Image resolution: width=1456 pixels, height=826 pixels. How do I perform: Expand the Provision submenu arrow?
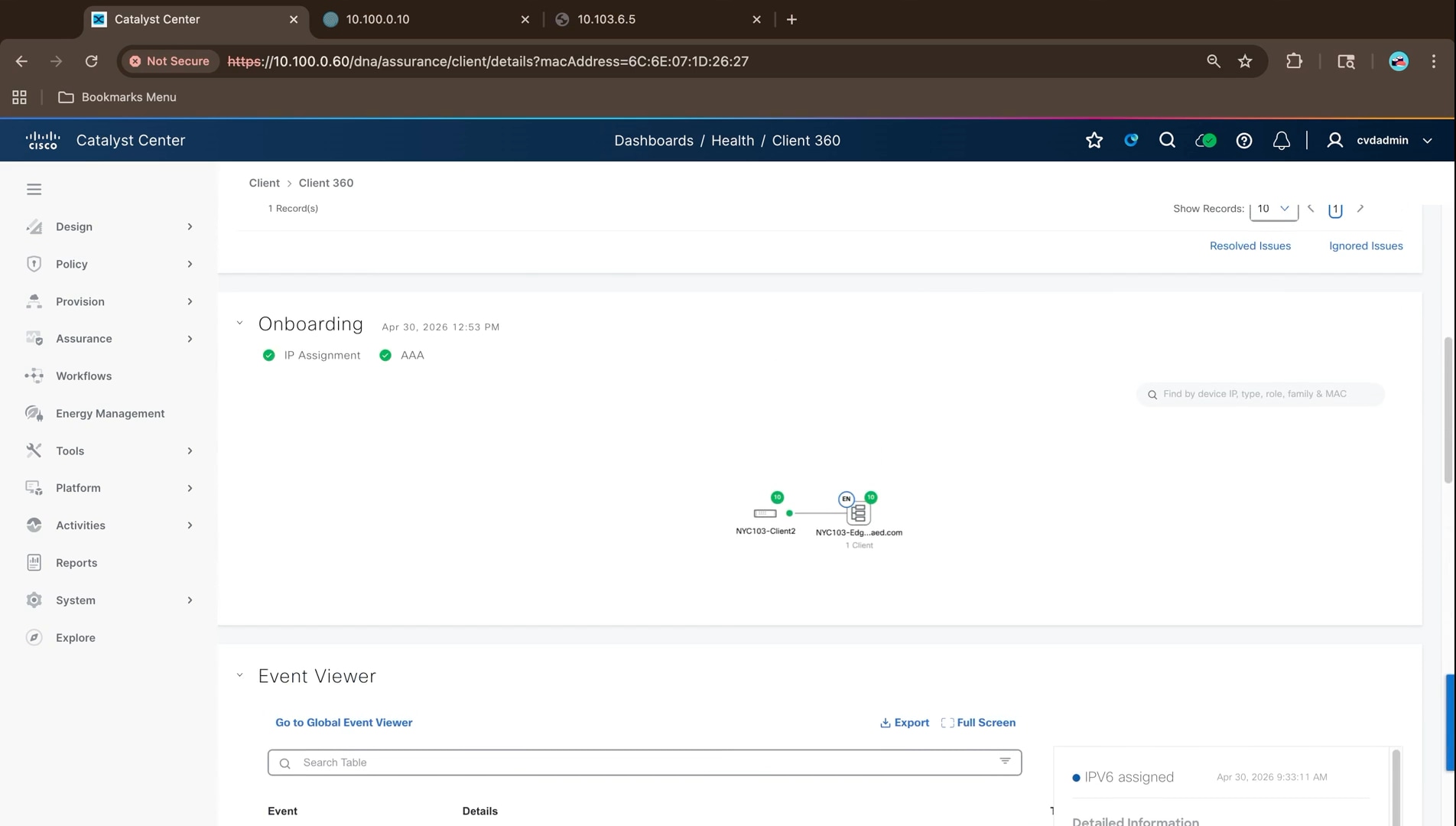190,301
